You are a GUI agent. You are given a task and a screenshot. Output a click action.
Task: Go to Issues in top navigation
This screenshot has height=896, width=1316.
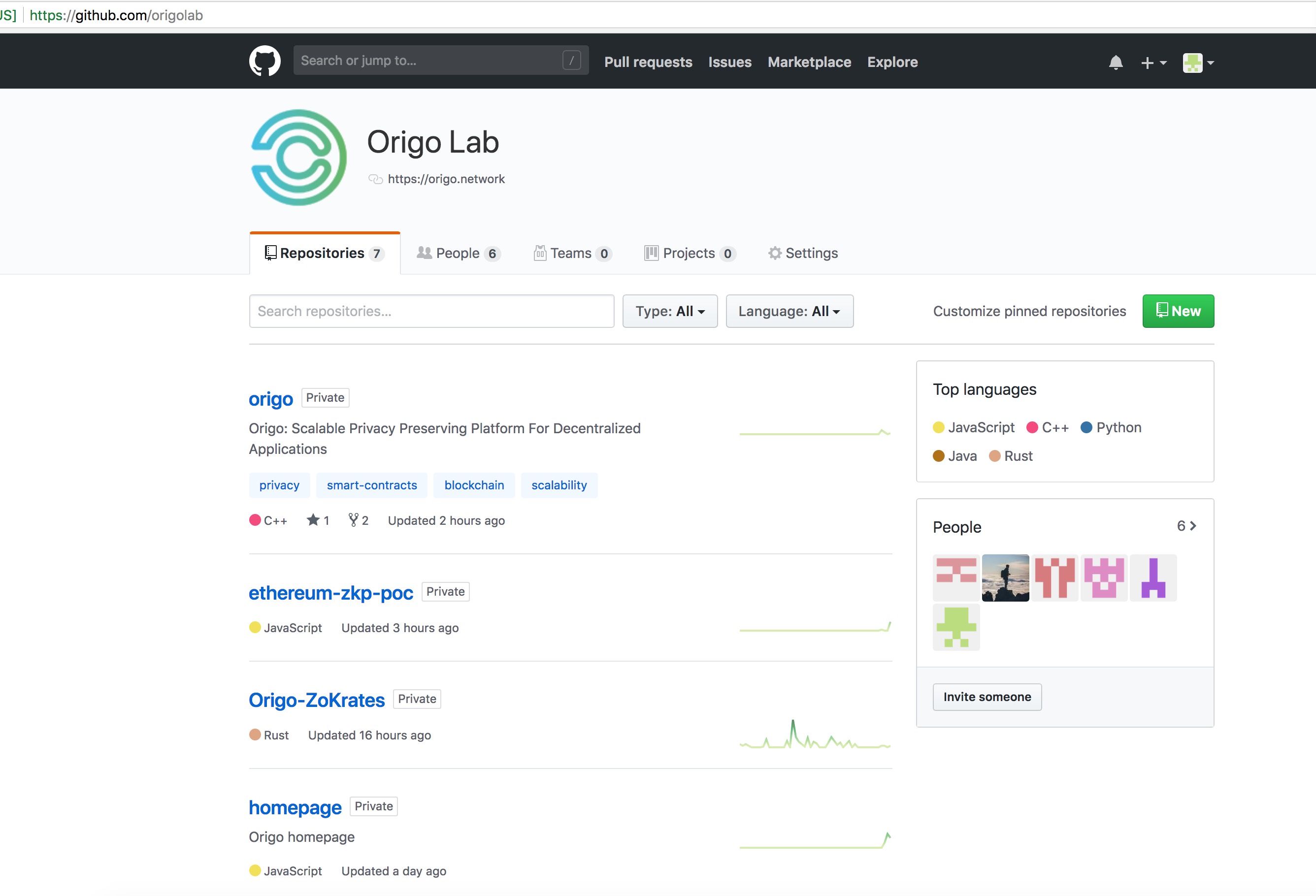(x=729, y=62)
